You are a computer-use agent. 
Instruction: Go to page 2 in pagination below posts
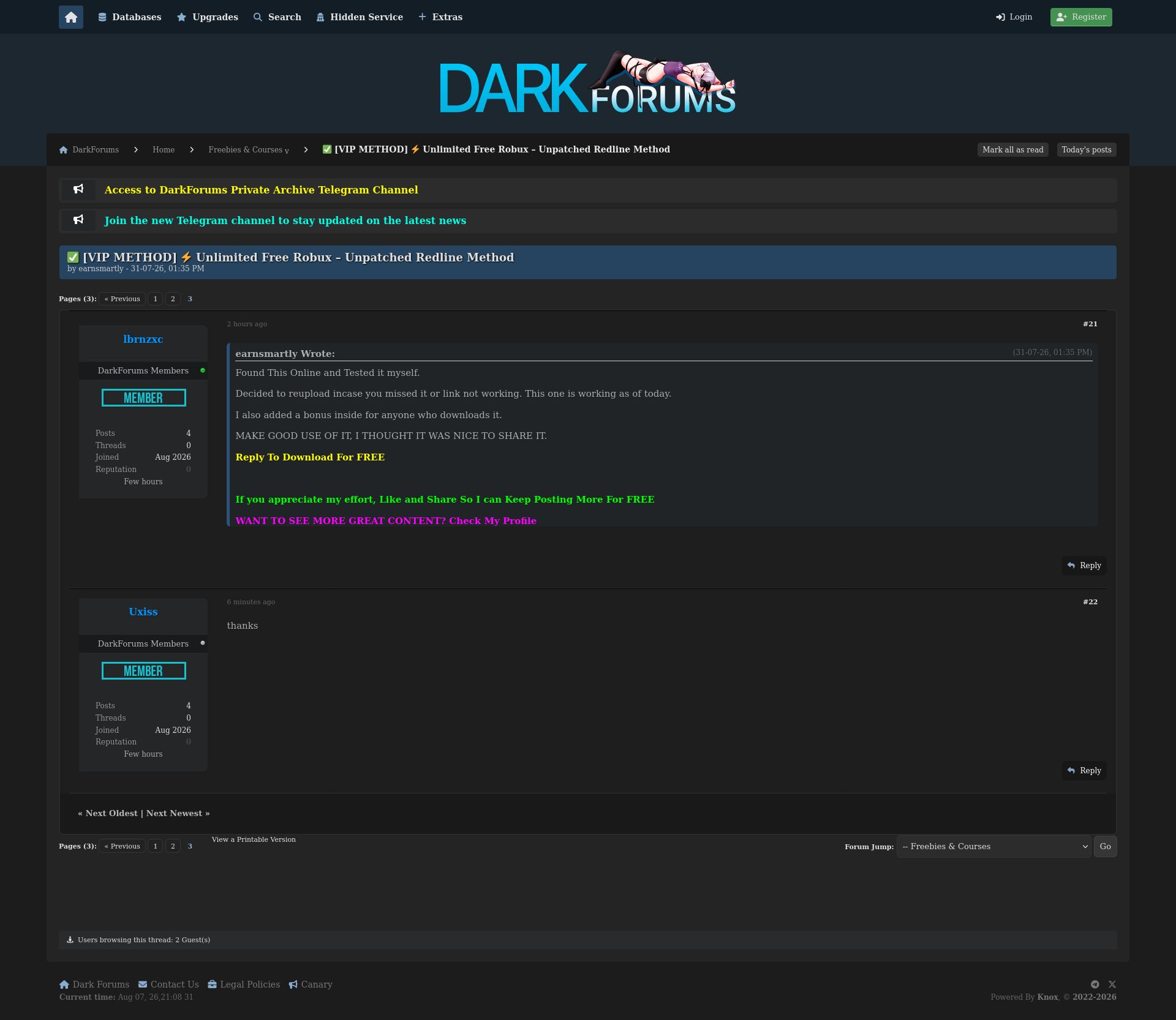(173, 846)
